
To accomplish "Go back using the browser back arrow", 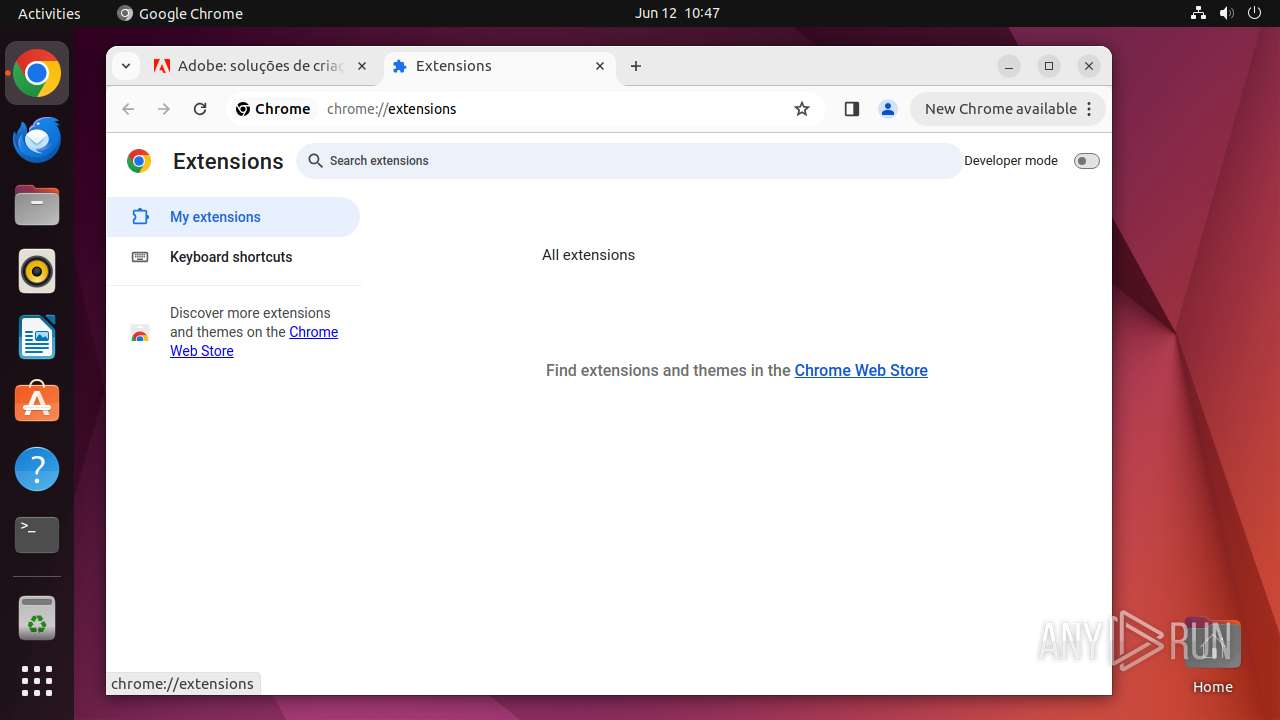I will click(128, 109).
